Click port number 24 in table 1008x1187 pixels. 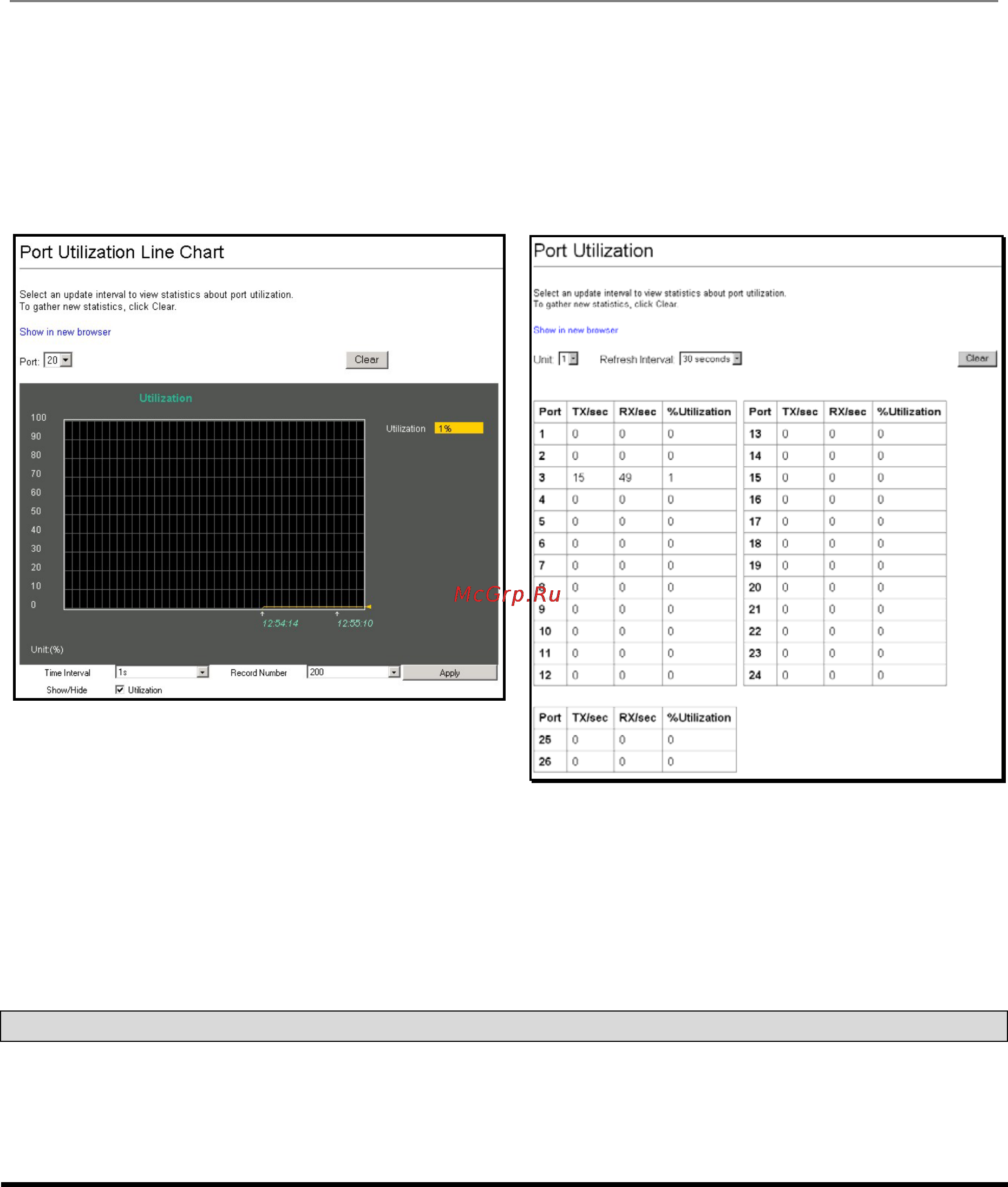click(755, 675)
